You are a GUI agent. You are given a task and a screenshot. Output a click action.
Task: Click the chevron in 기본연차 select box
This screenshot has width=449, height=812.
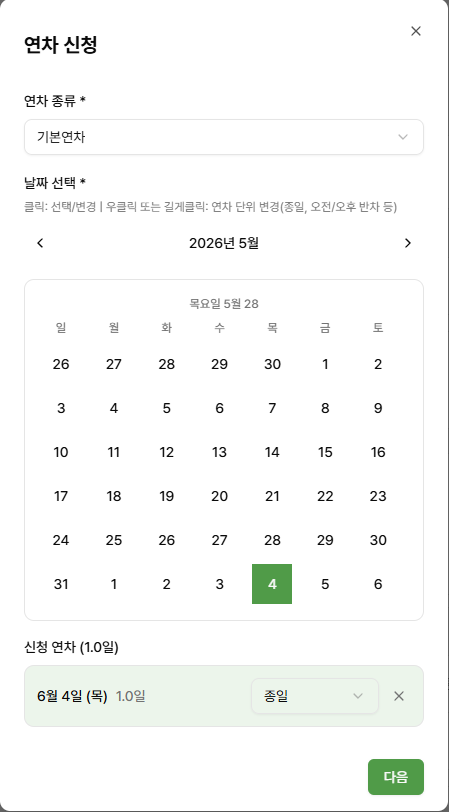click(x=402, y=137)
